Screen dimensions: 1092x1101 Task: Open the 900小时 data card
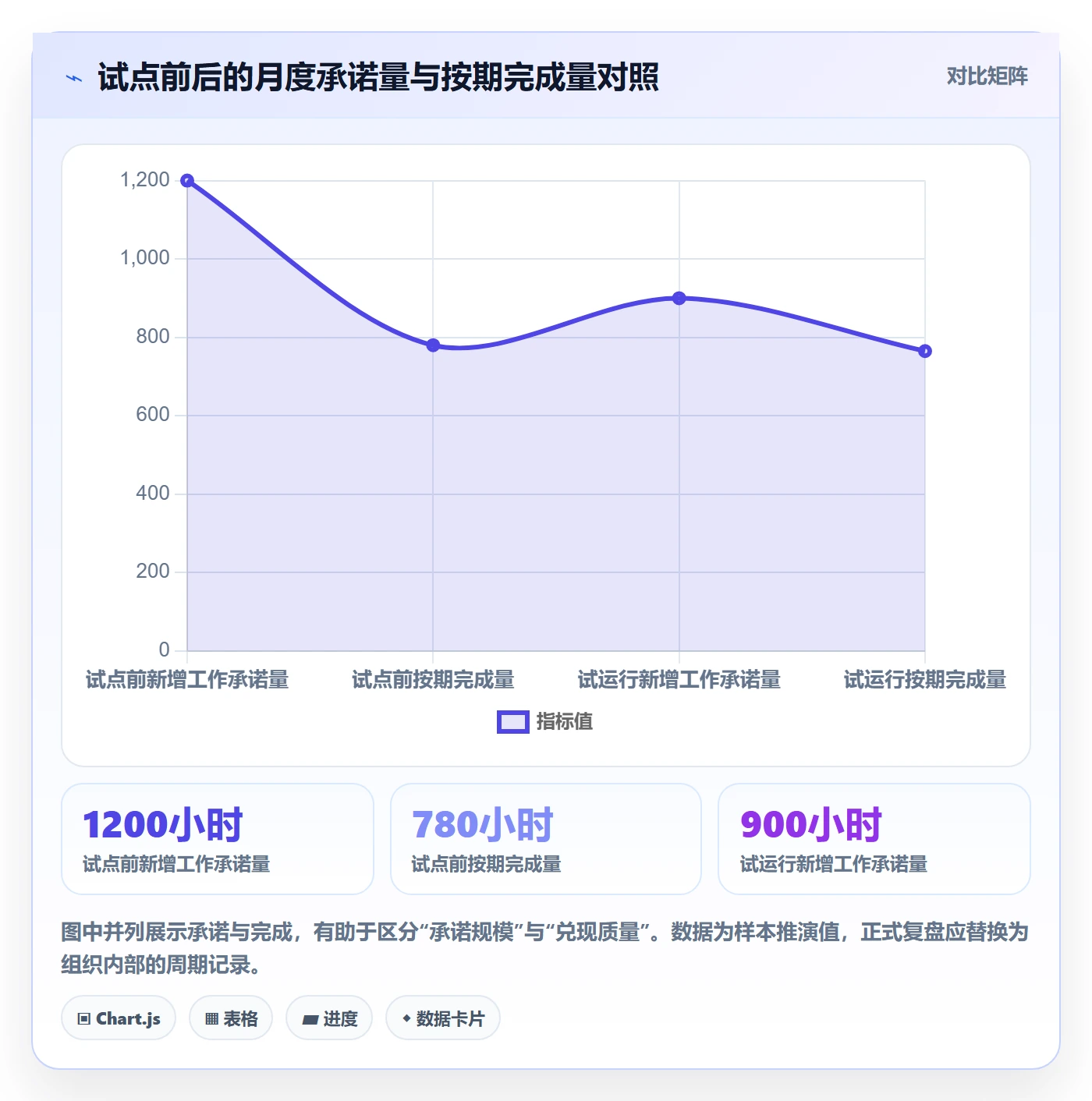pyautogui.click(x=874, y=839)
